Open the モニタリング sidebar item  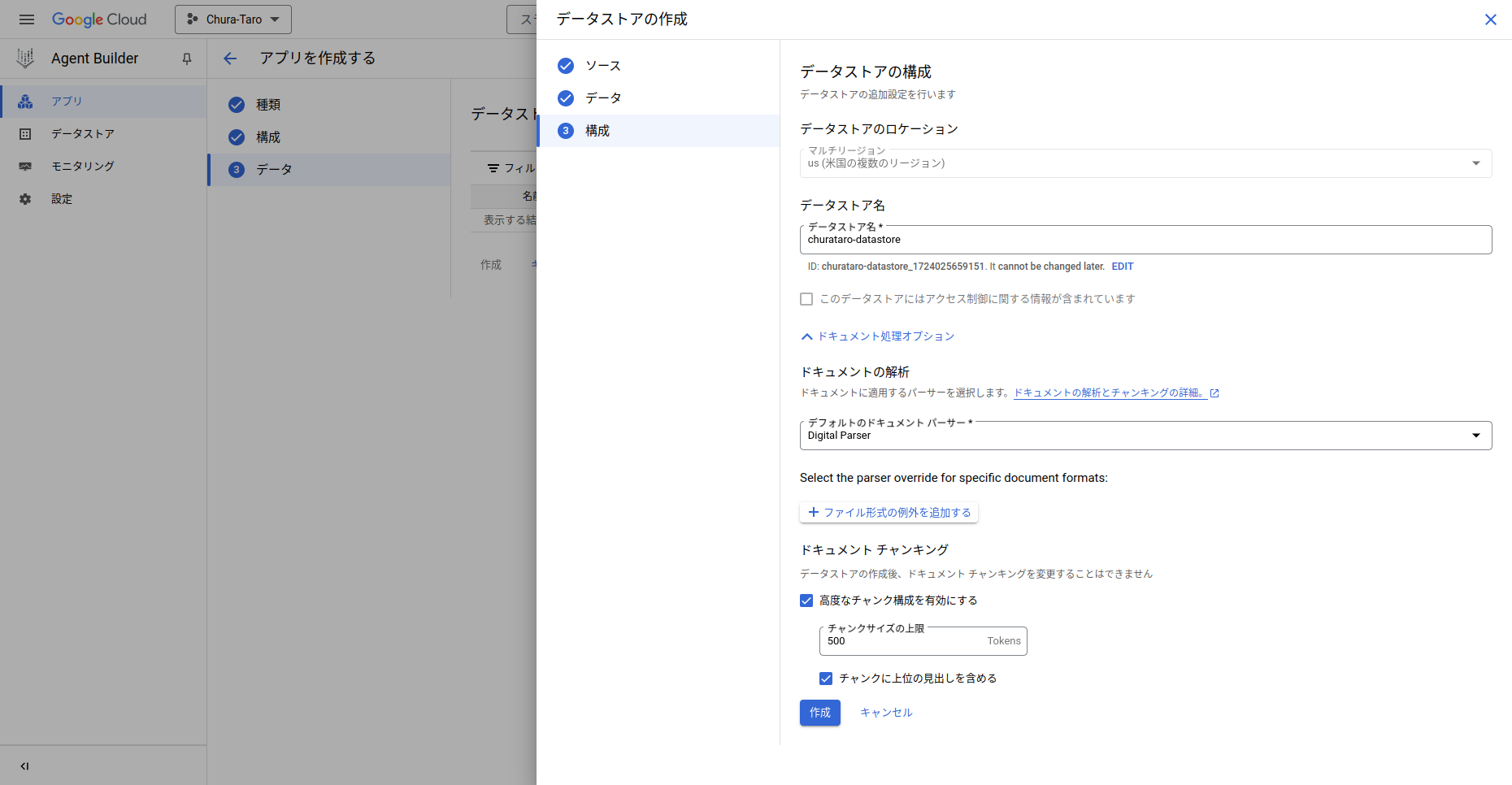103,167
